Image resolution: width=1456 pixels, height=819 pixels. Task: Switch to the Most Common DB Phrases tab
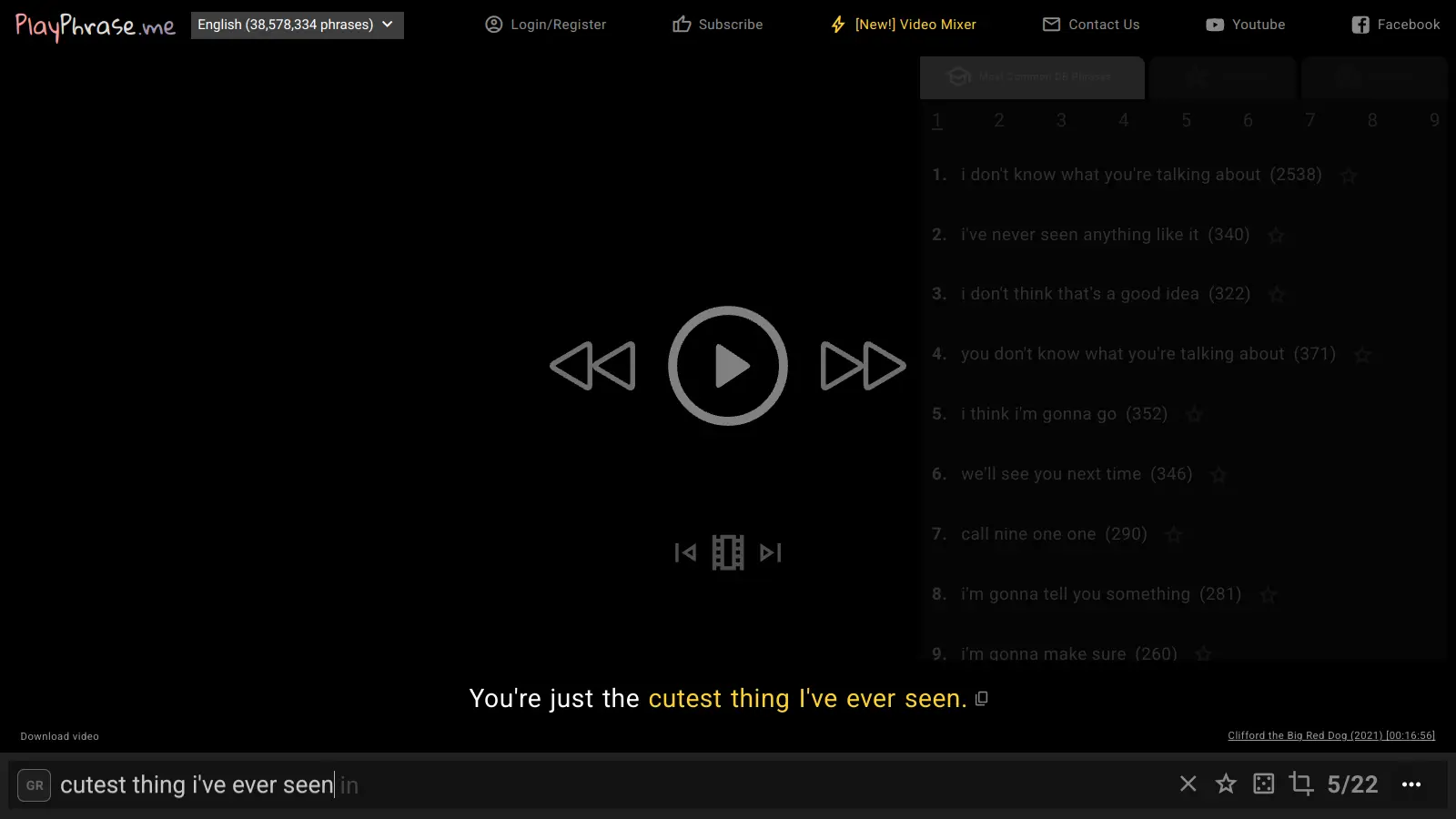tap(1032, 77)
